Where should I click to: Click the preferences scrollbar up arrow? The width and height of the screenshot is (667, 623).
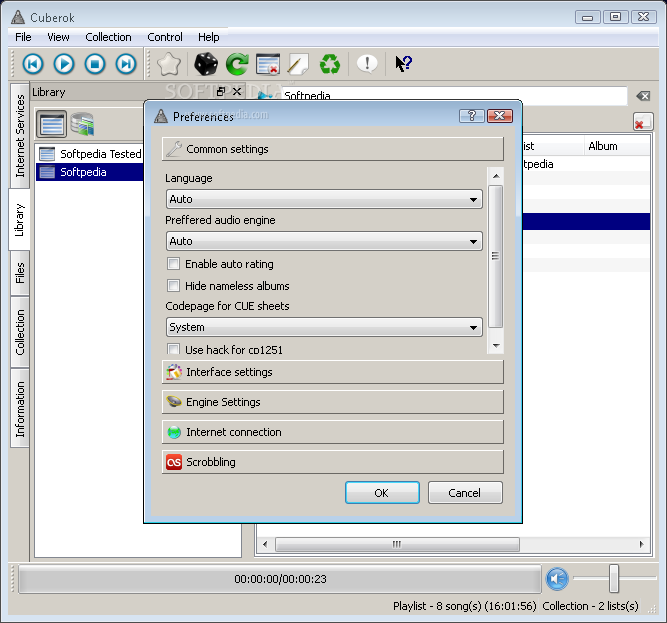click(496, 176)
